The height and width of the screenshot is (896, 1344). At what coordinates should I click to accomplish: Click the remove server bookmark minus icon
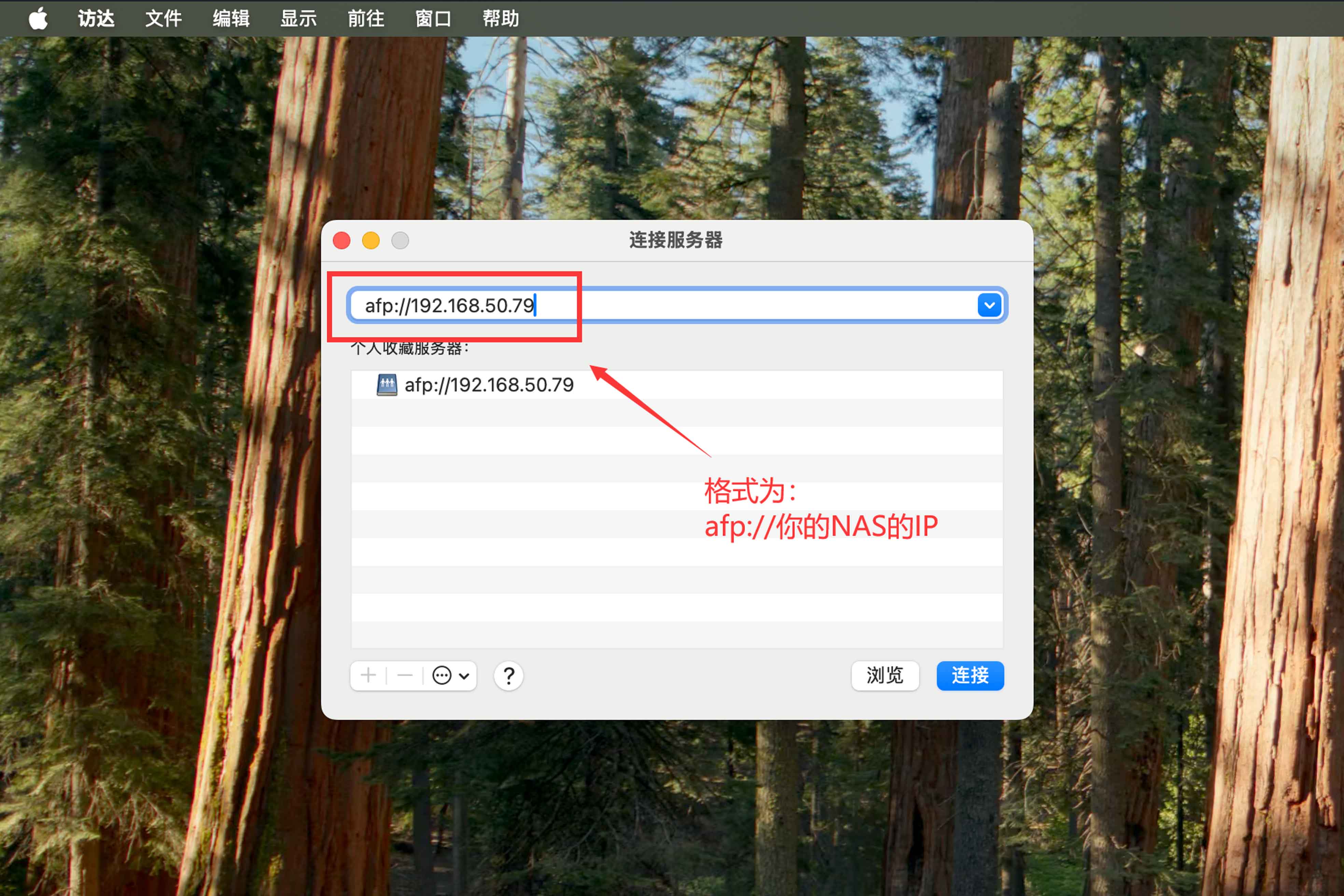404,675
